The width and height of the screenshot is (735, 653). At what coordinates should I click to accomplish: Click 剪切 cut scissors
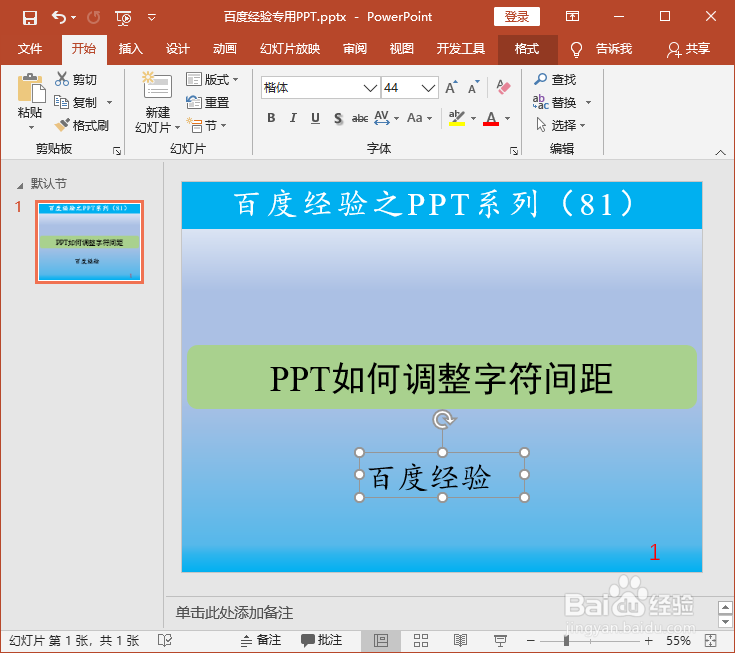pyautogui.click(x=76, y=79)
